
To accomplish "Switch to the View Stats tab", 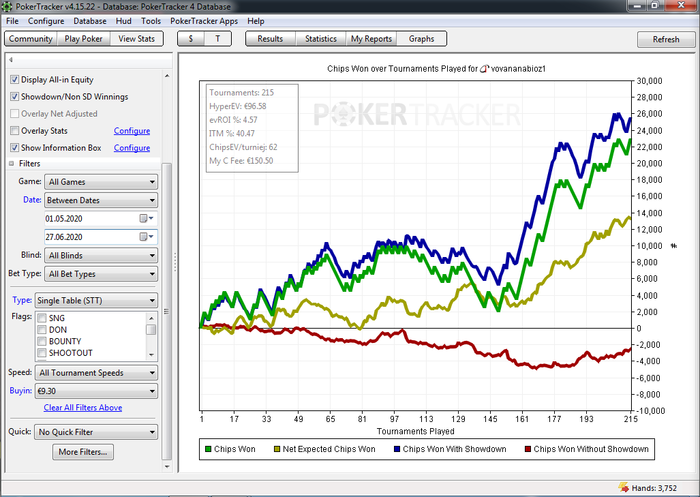I will 137,39.
